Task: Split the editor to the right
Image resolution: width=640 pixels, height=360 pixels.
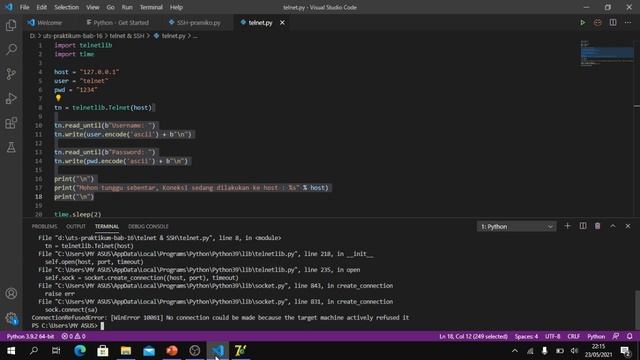Action: 613,22
